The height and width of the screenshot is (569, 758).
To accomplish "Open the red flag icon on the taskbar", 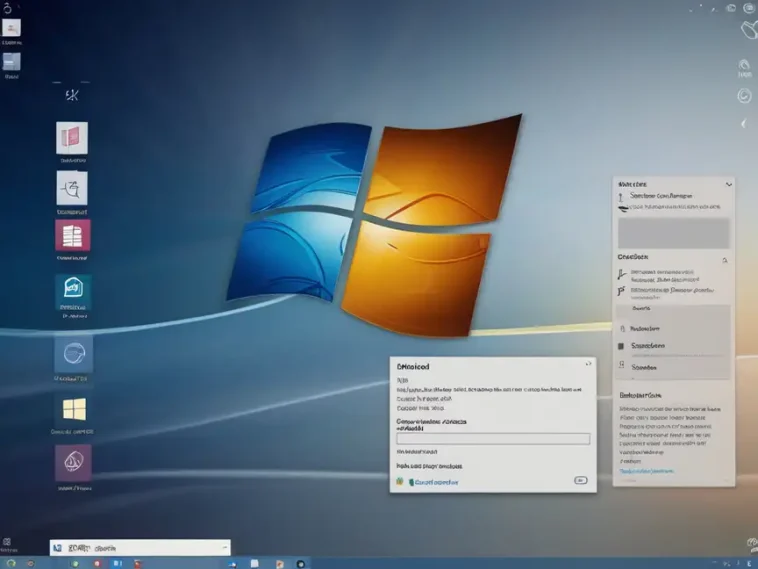I will (x=138, y=564).
